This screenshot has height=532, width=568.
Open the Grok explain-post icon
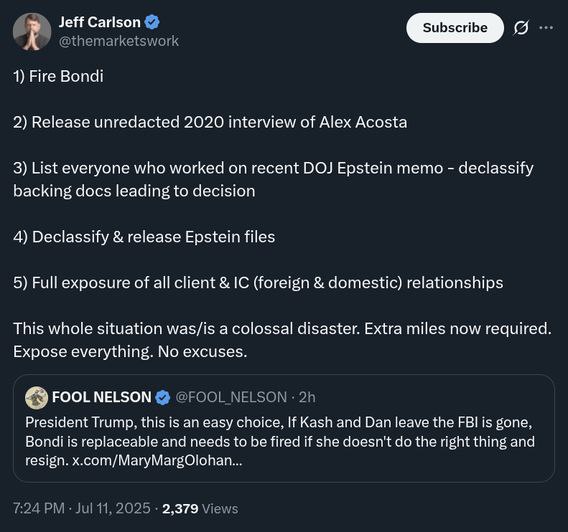click(x=521, y=28)
